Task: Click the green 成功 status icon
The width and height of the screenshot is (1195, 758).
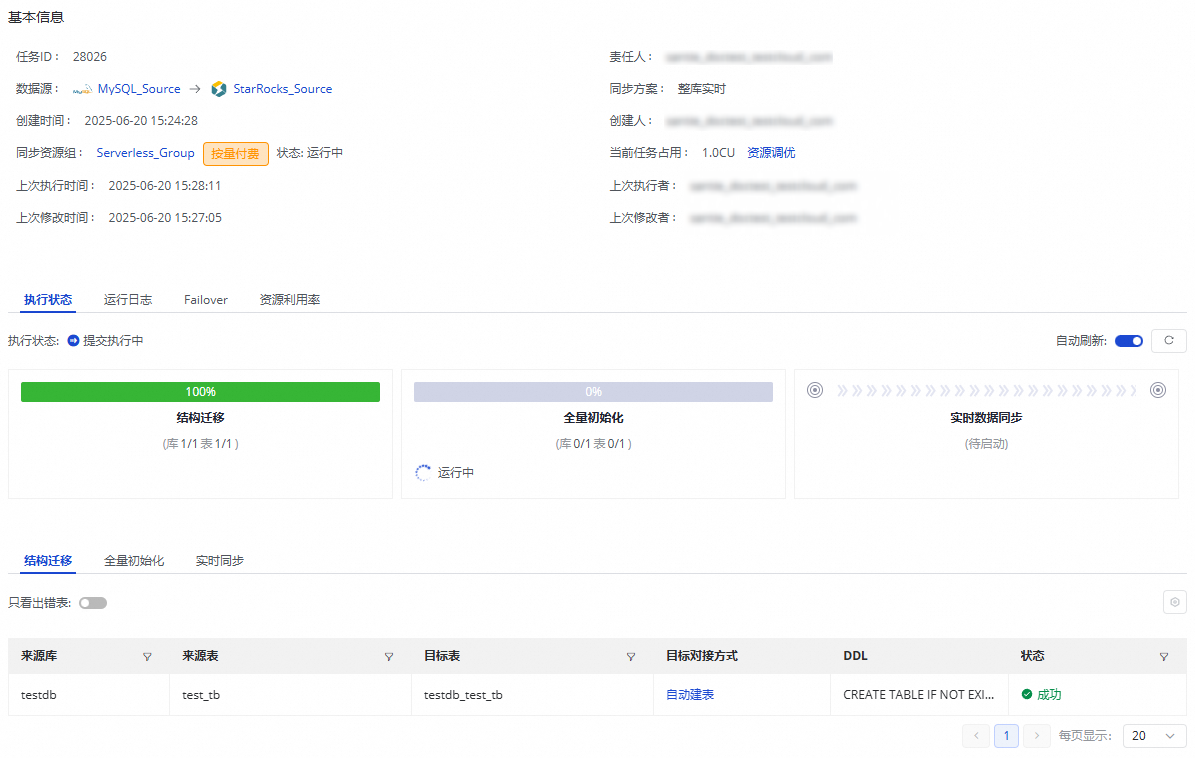Action: pos(1027,695)
